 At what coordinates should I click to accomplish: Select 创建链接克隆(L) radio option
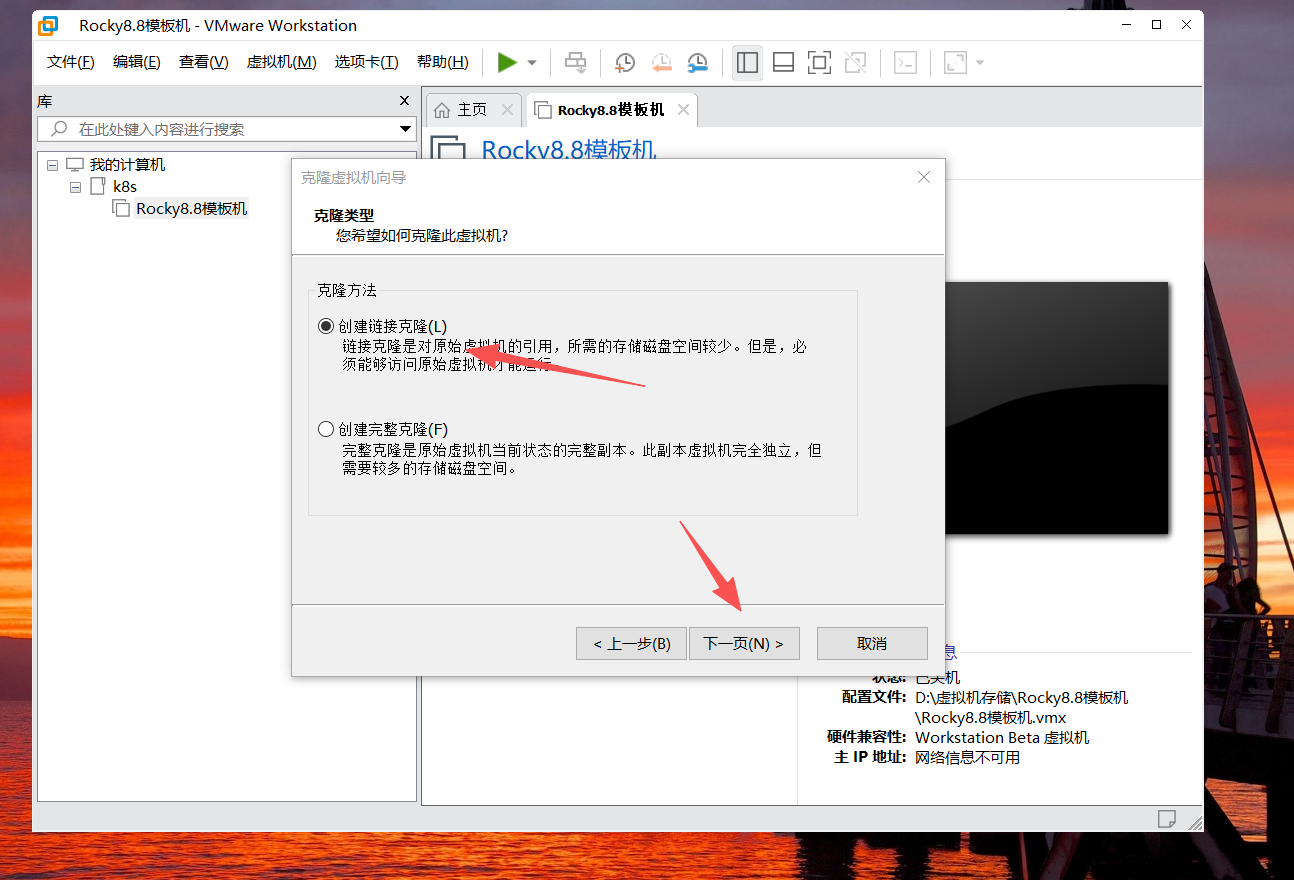click(325, 326)
